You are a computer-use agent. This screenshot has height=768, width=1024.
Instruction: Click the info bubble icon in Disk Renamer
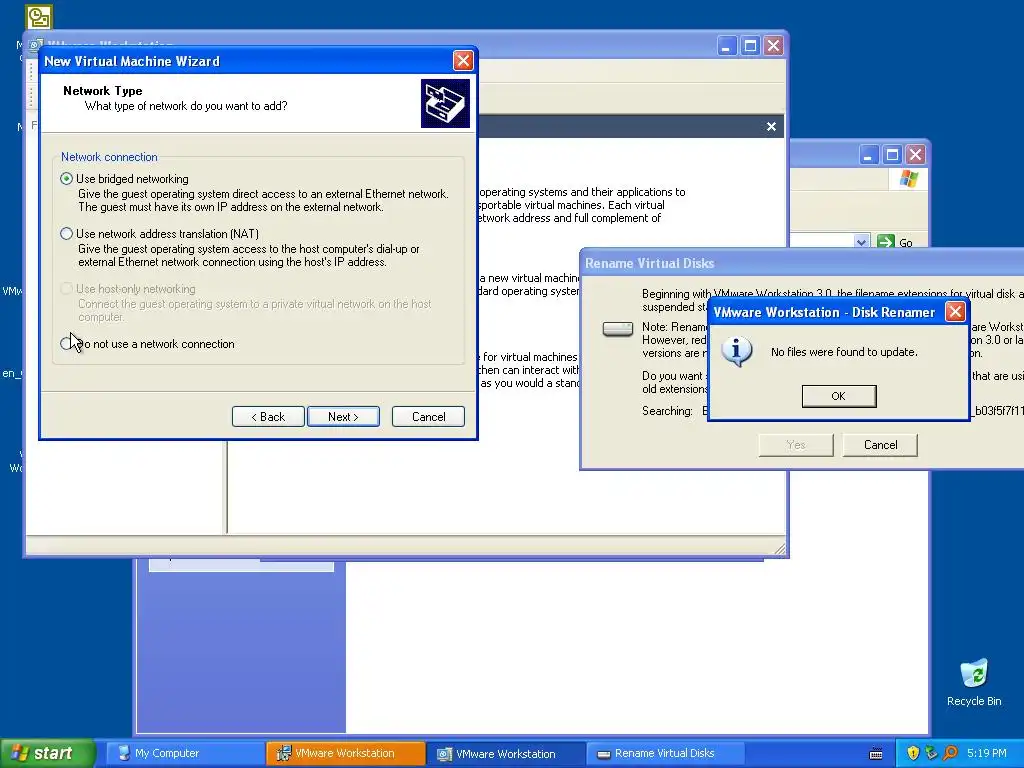(x=737, y=351)
